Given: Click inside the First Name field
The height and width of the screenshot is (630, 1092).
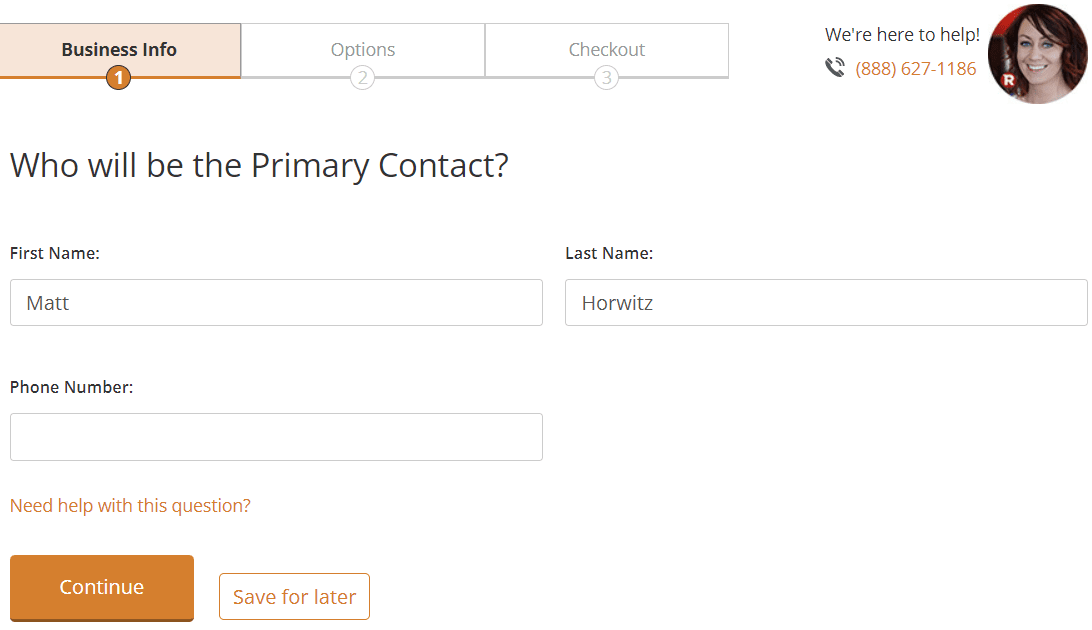Looking at the screenshot, I should pos(276,302).
